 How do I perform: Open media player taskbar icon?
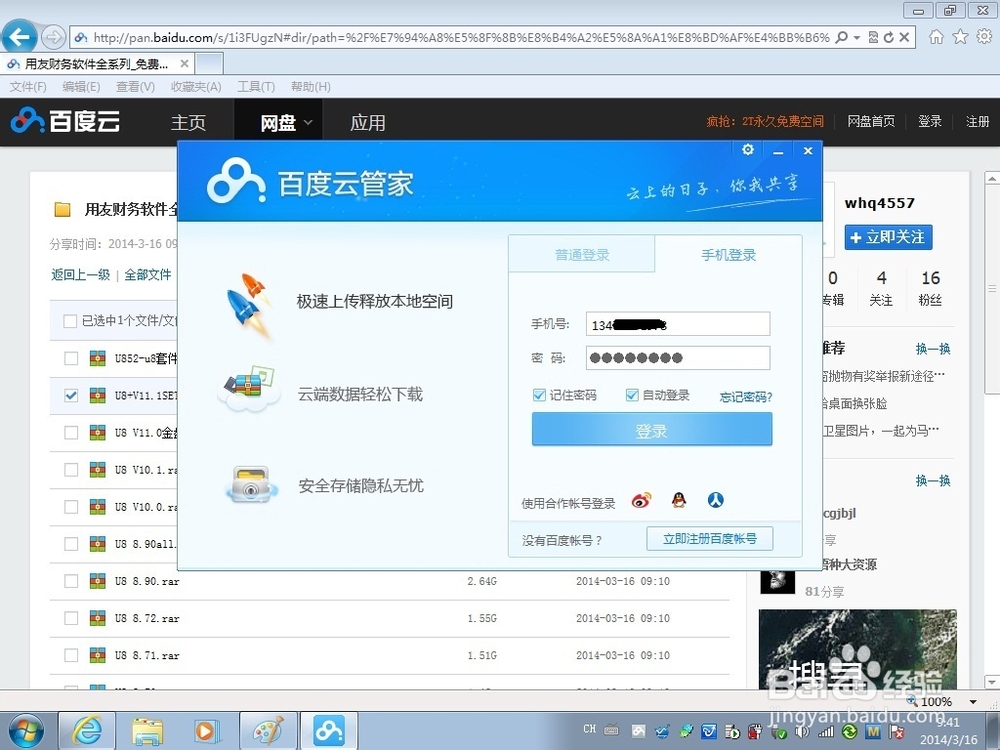tap(207, 731)
